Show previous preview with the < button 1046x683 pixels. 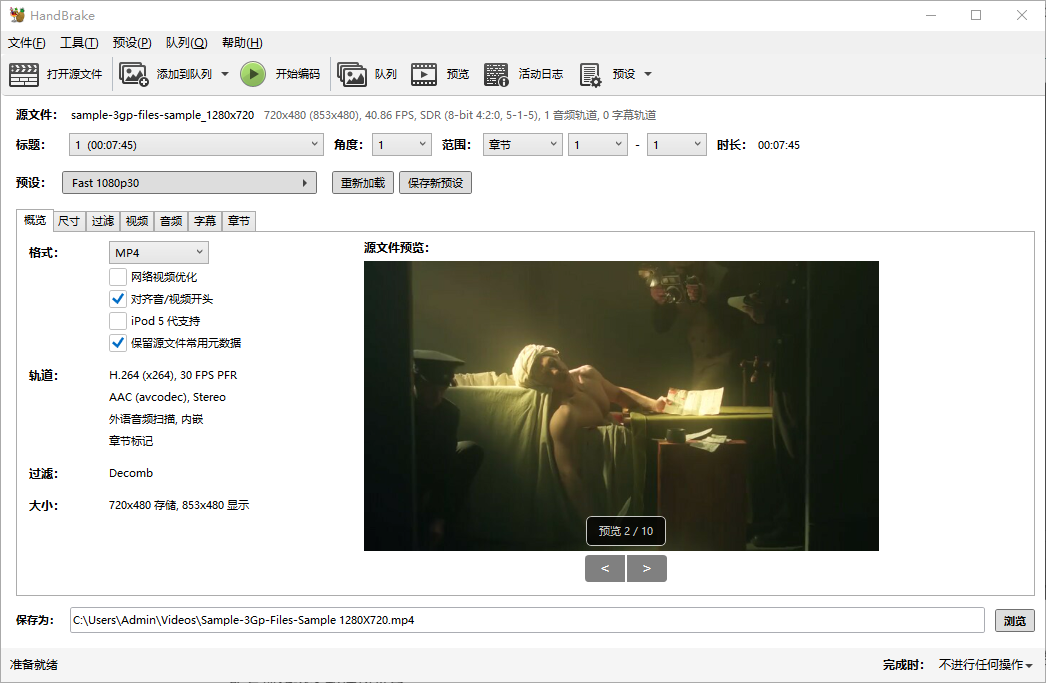click(x=605, y=568)
